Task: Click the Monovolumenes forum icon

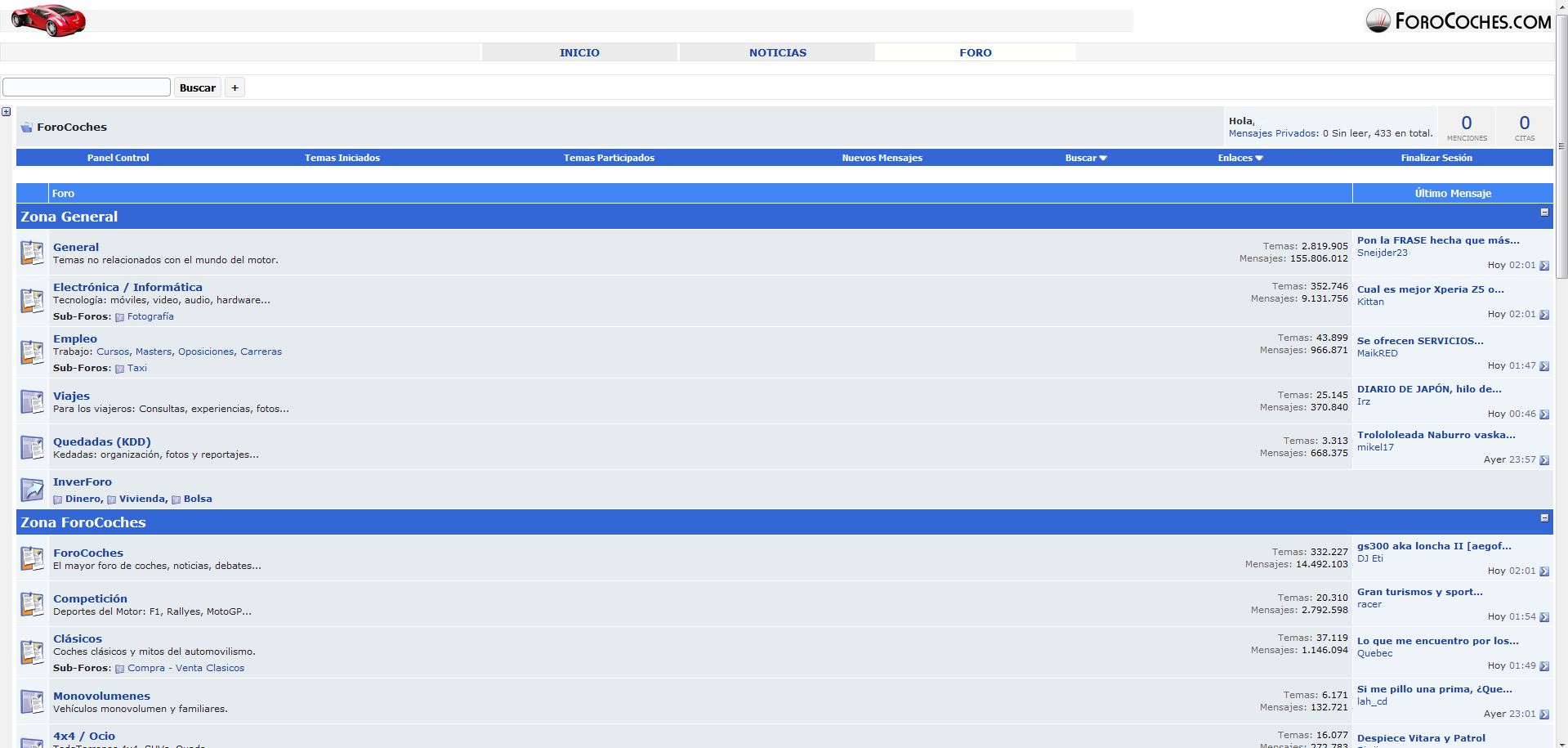Action: [32, 701]
